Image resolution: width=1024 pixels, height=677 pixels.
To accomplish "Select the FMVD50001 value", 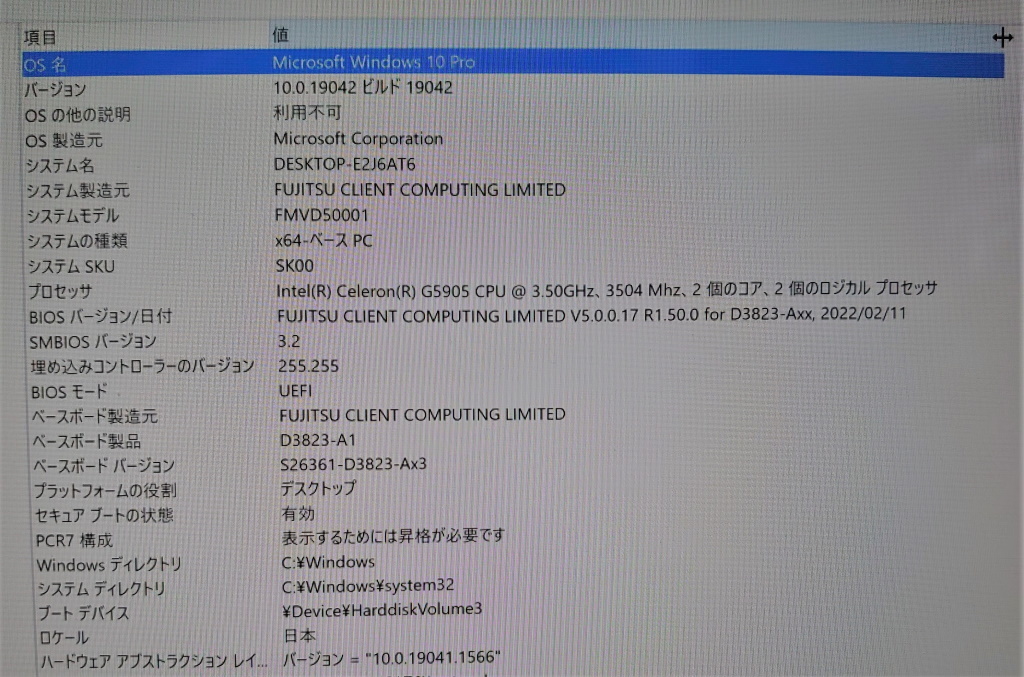I will point(321,215).
